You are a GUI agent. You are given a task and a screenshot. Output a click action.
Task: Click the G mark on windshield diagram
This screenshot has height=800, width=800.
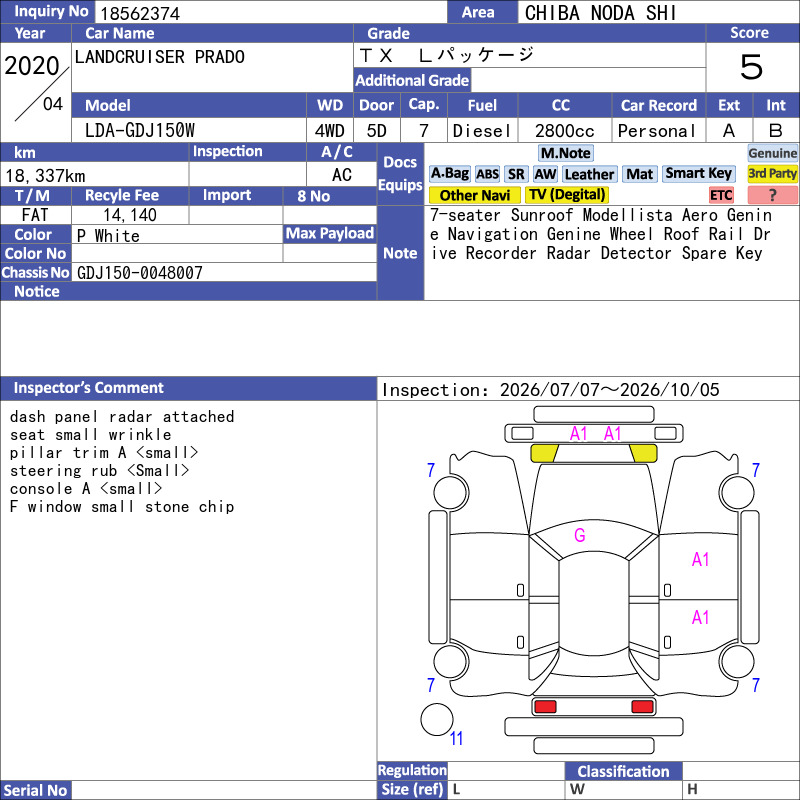(x=580, y=535)
